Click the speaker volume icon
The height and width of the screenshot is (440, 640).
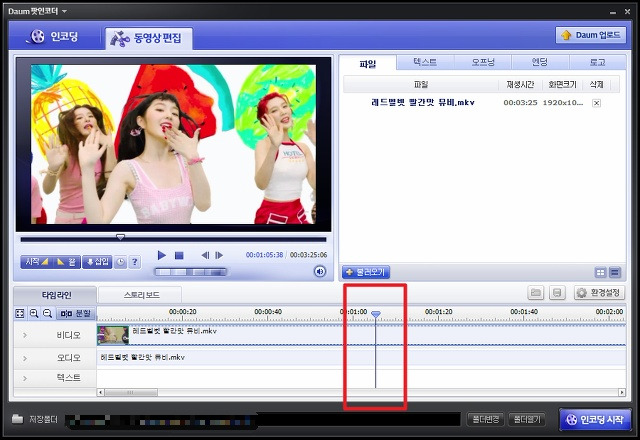pos(320,271)
